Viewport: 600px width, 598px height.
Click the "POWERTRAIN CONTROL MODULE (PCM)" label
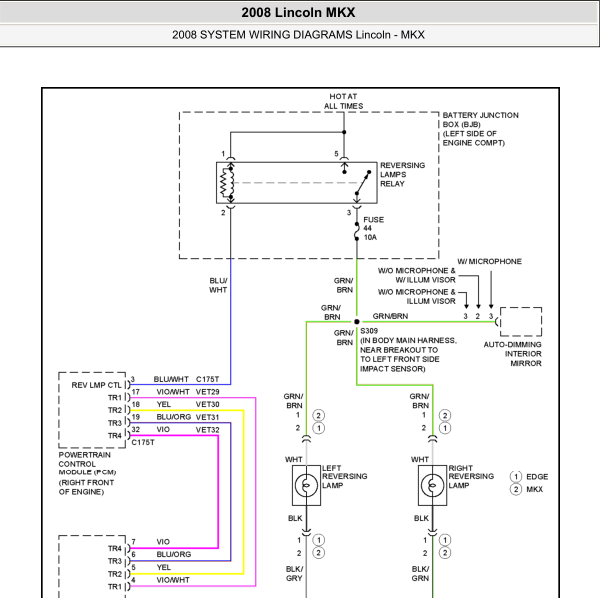click(x=87, y=463)
